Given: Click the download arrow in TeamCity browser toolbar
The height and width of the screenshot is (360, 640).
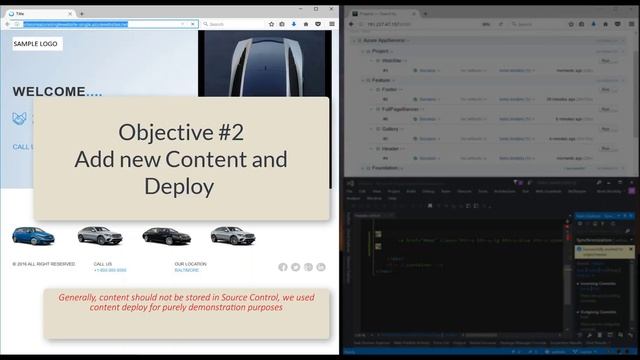Looking at the screenshot, I should click(x=593, y=24).
